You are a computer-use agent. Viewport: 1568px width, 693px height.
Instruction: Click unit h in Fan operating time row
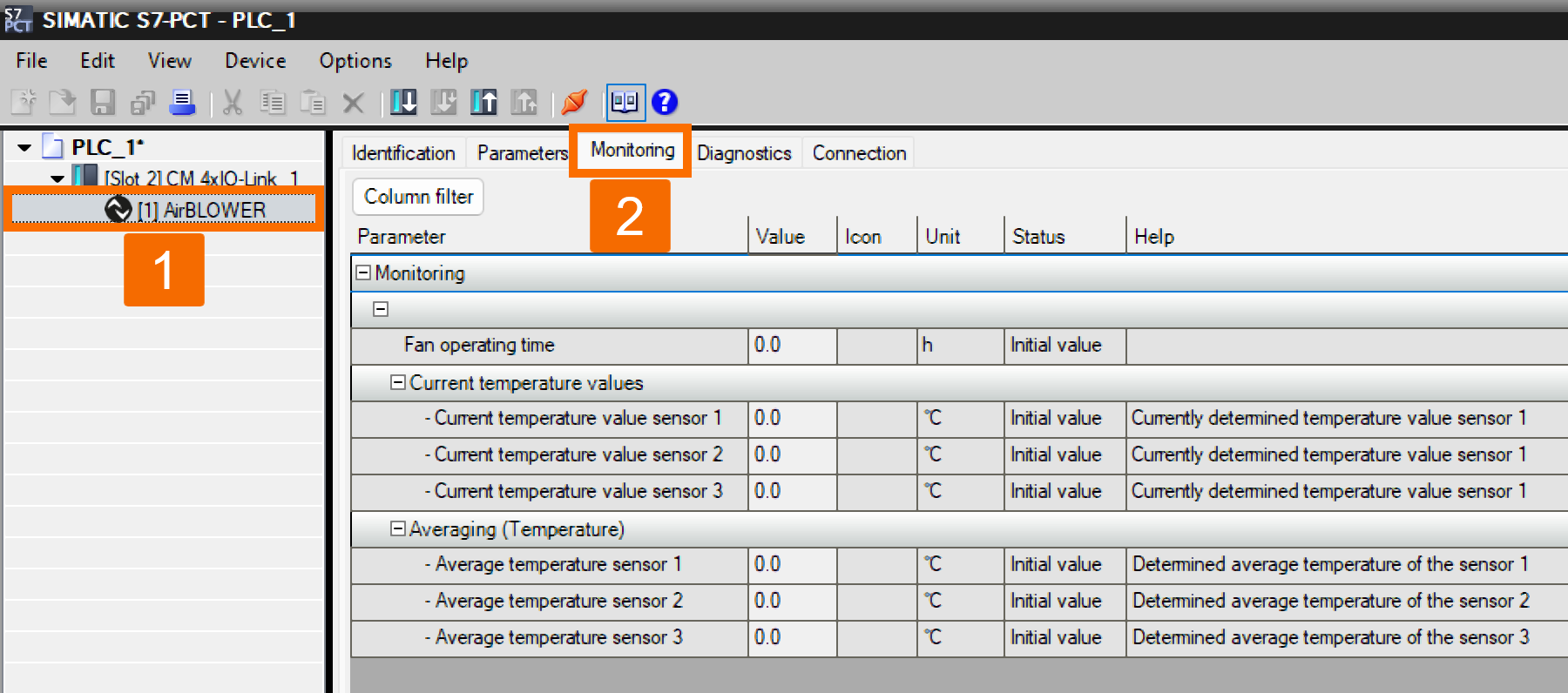pos(928,345)
